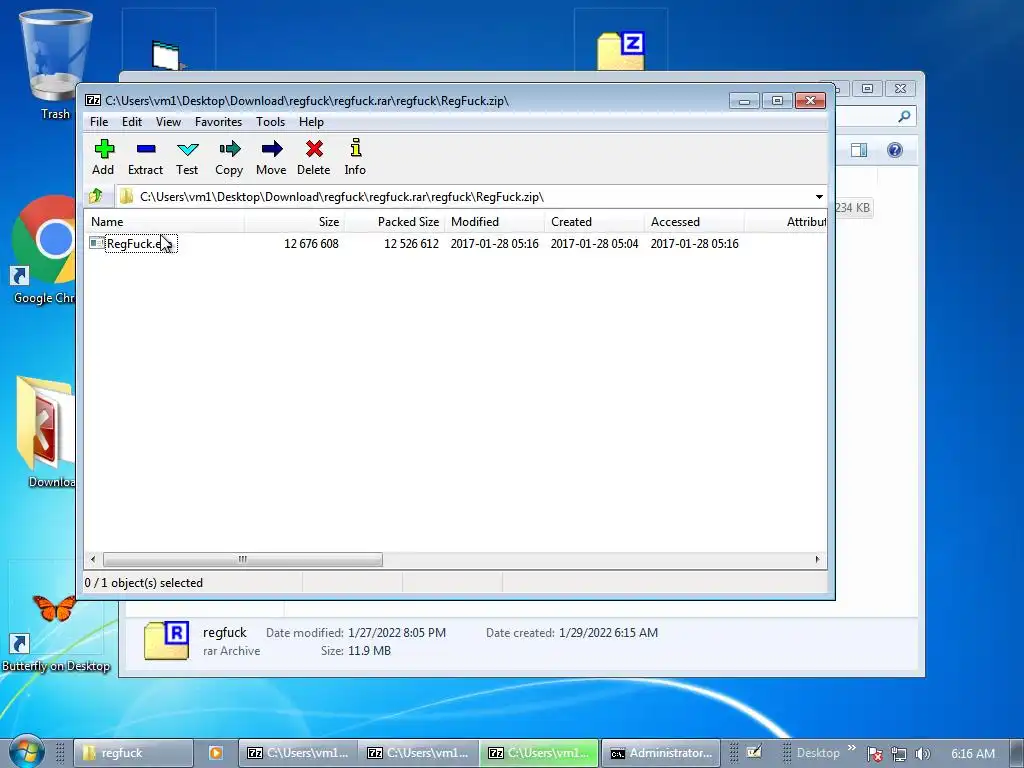Launch Butterfly on Desktop shortcut
1024x768 pixels.
click(x=55, y=632)
